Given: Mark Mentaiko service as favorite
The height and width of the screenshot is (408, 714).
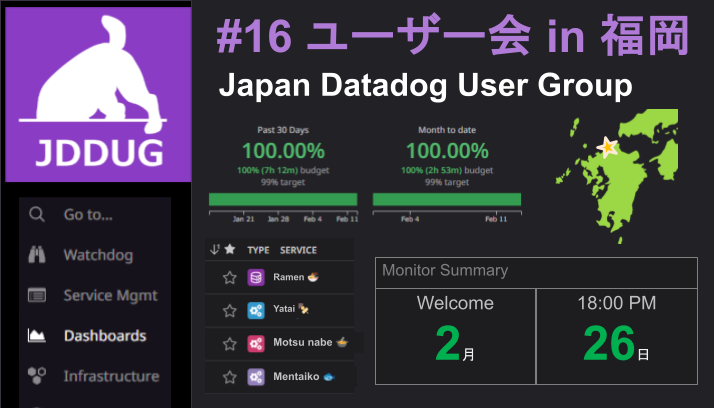Looking at the screenshot, I should [x=229, y=377].
